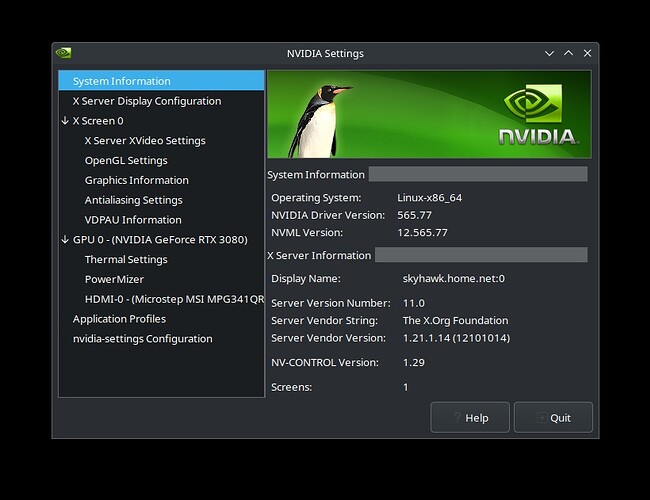The width and height of the screenshot is (650, 500).
Task: Click the NVML Version label
Action: click(307, 233)
